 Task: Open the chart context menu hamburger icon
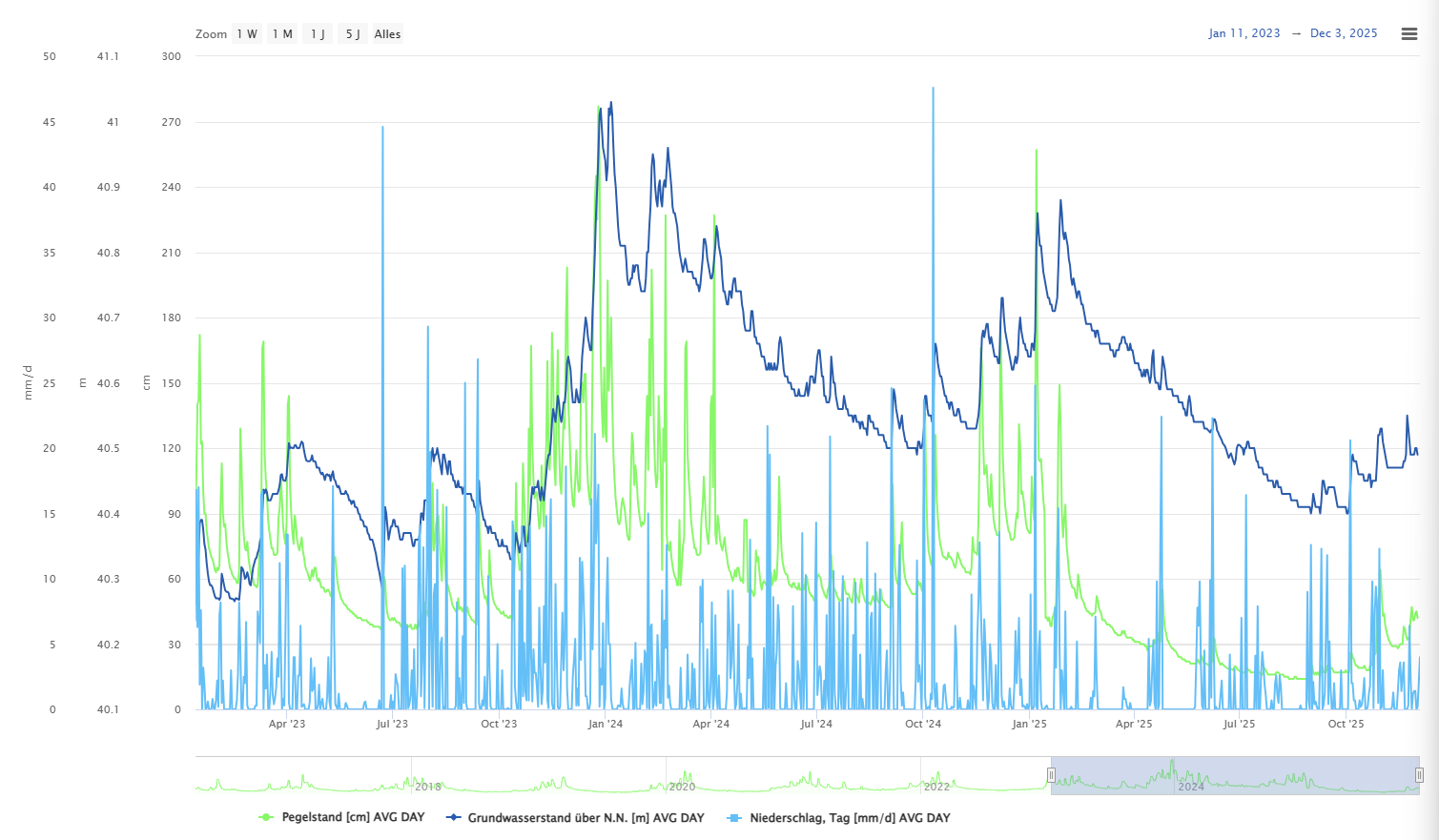pos(1408,34)
